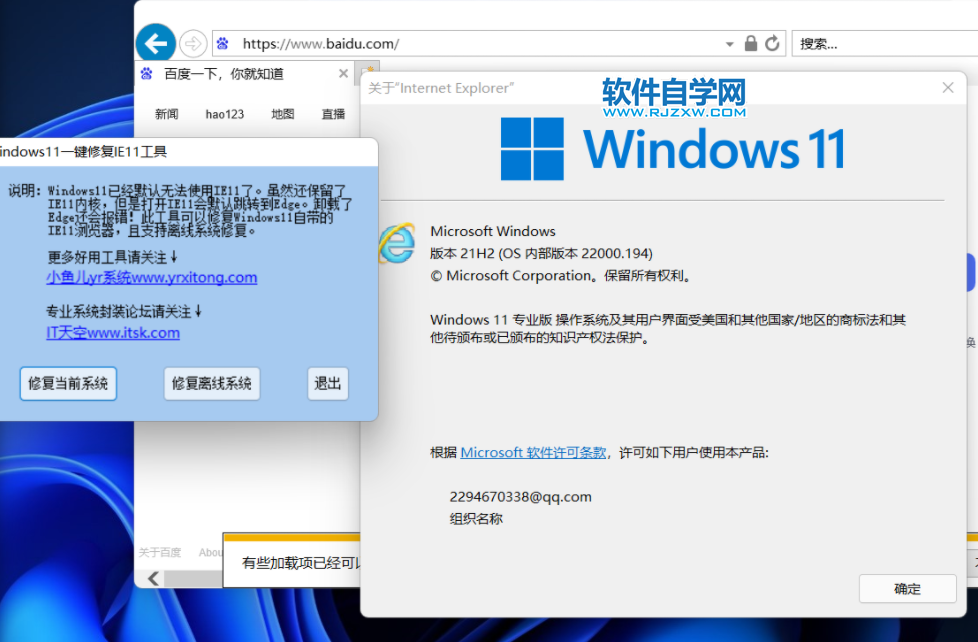978x642 pixels.
Task: Click the 修复当前系统 button
Action: pos(68,383)
